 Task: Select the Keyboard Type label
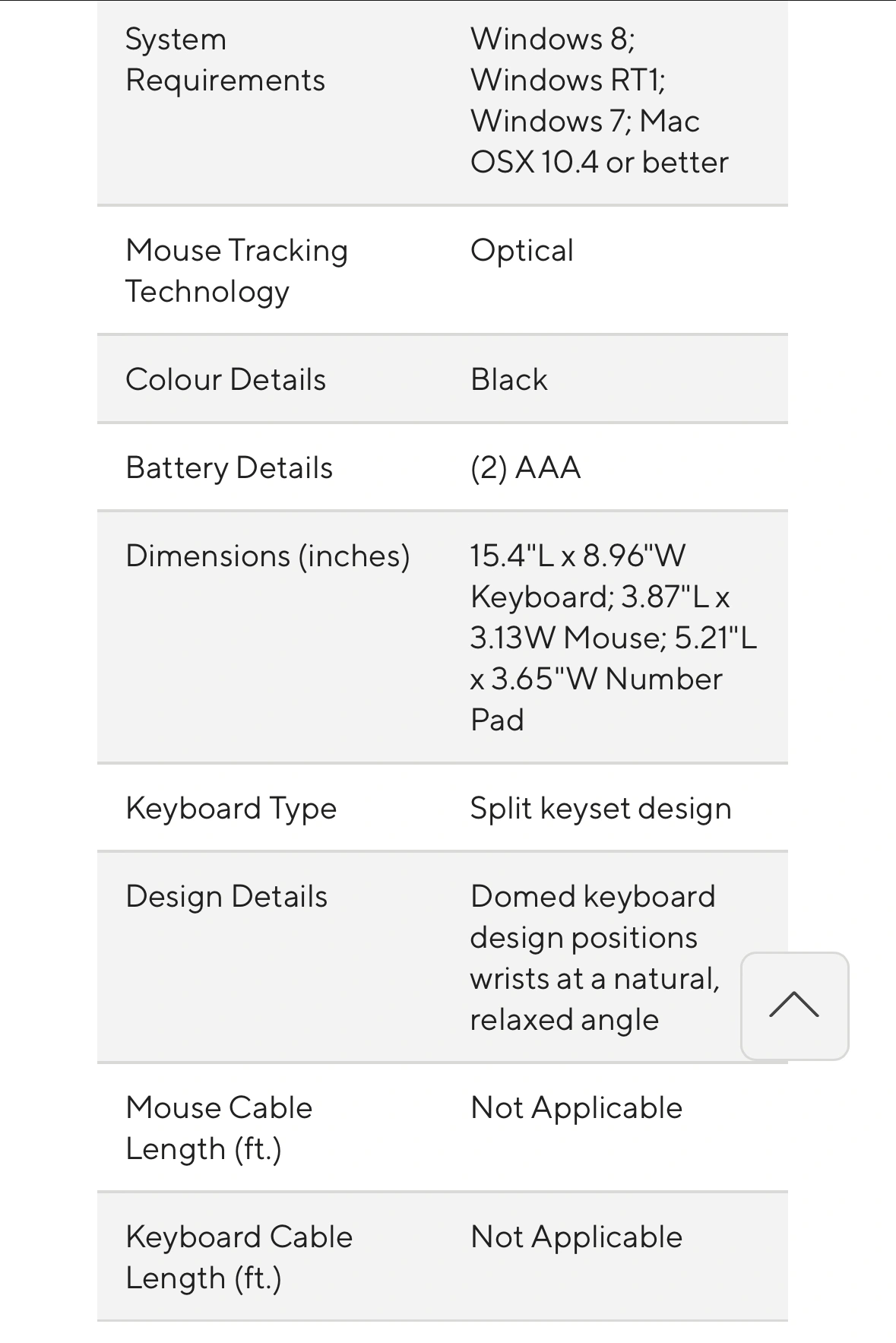tap(231, 808)
